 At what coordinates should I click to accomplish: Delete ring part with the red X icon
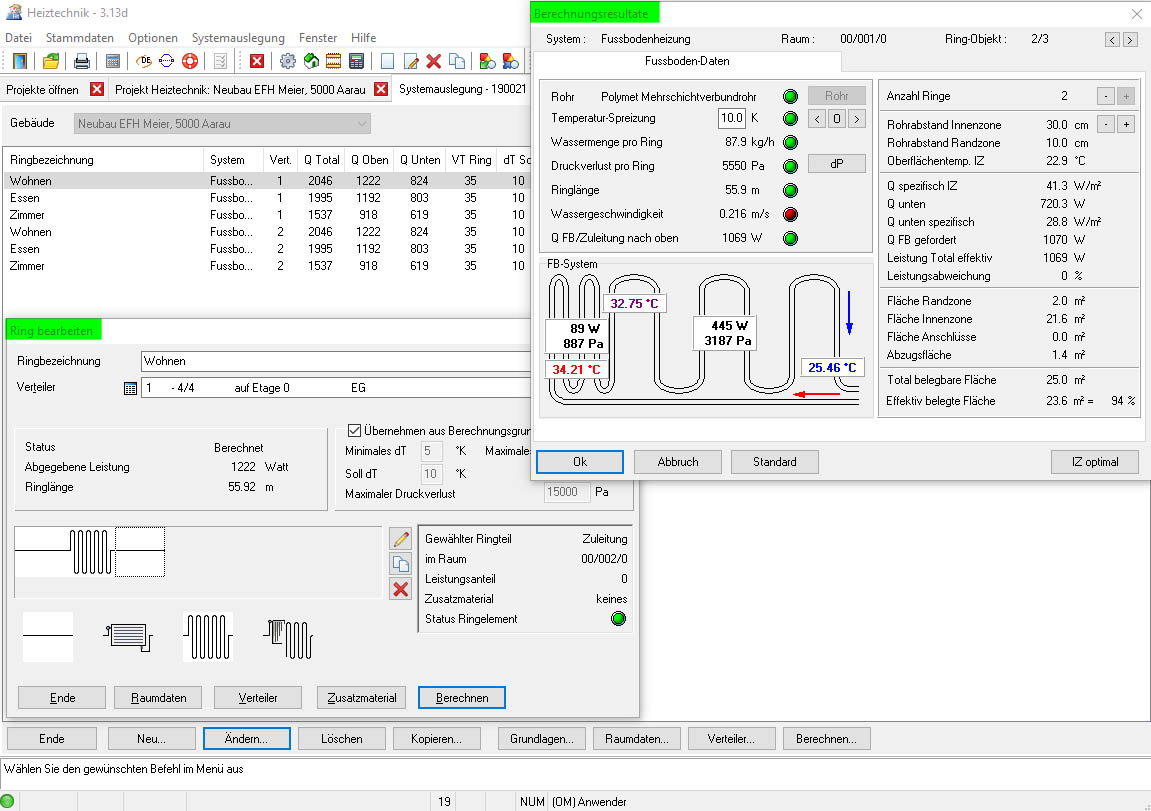pyautogui.click(x=401, y=589)
